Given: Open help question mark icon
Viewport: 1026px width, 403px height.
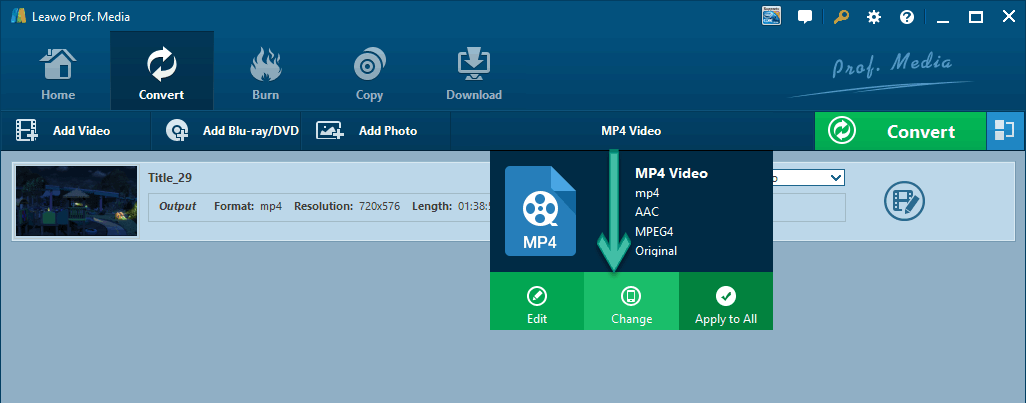Looking at the screenshot, I should click(907, 17).
